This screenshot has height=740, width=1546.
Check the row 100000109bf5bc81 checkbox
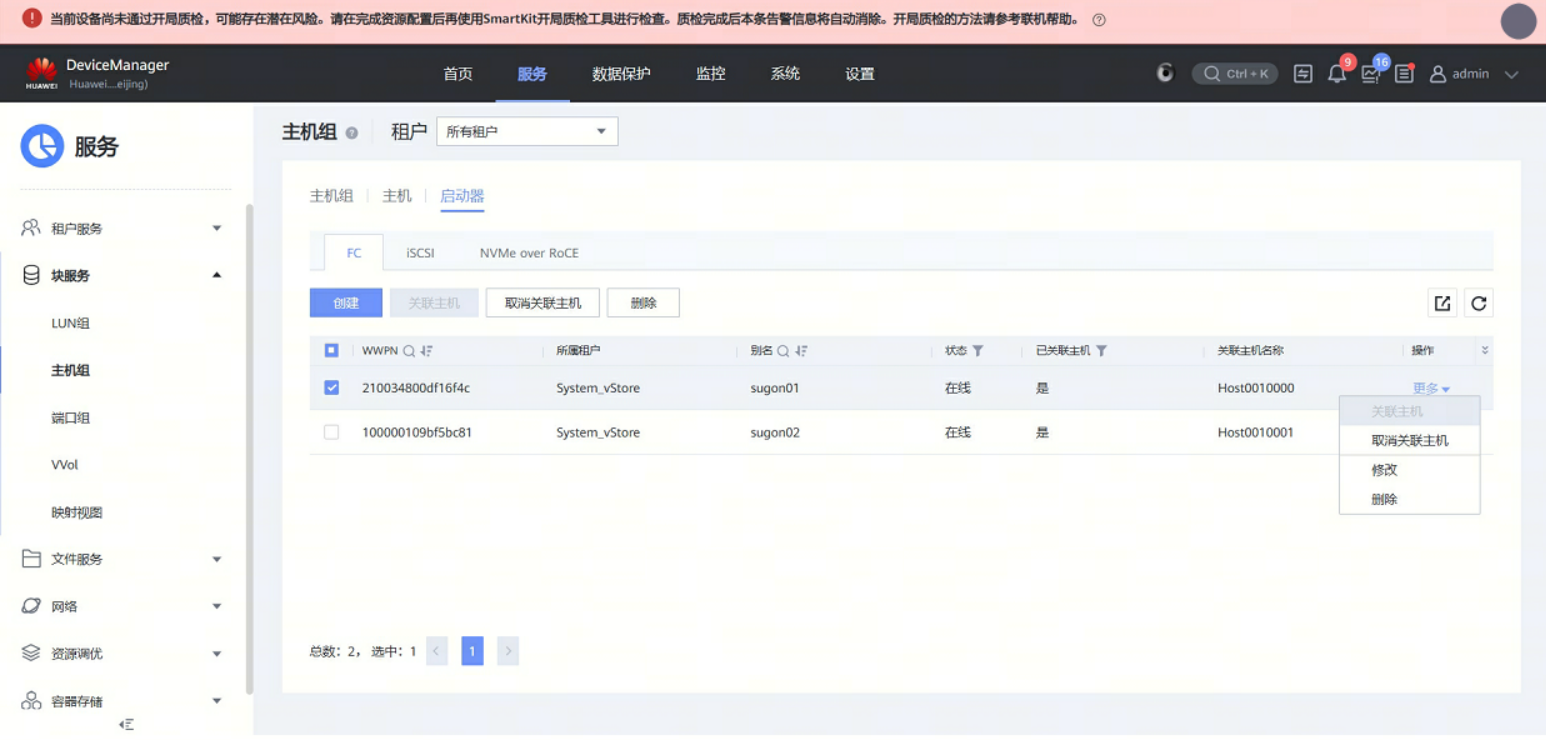(x=332, y=433)
